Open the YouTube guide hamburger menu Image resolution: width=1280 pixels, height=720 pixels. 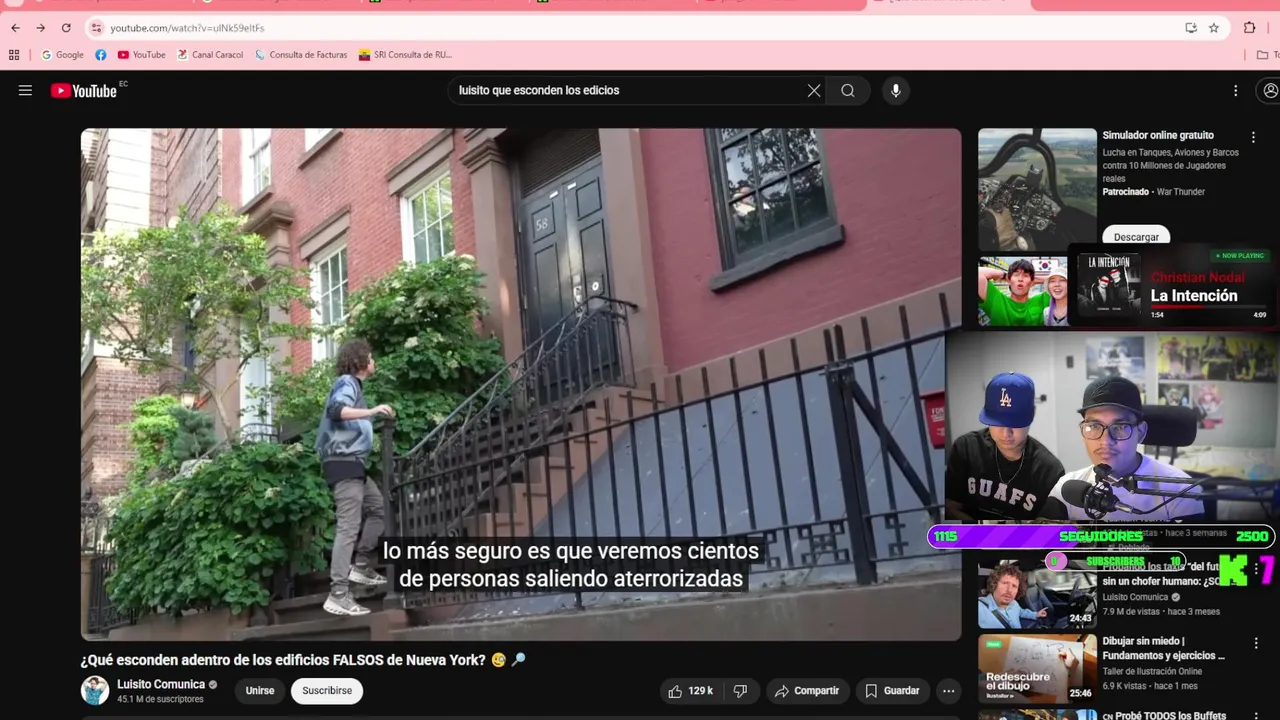pyautogui.click(x=25, y=90)
